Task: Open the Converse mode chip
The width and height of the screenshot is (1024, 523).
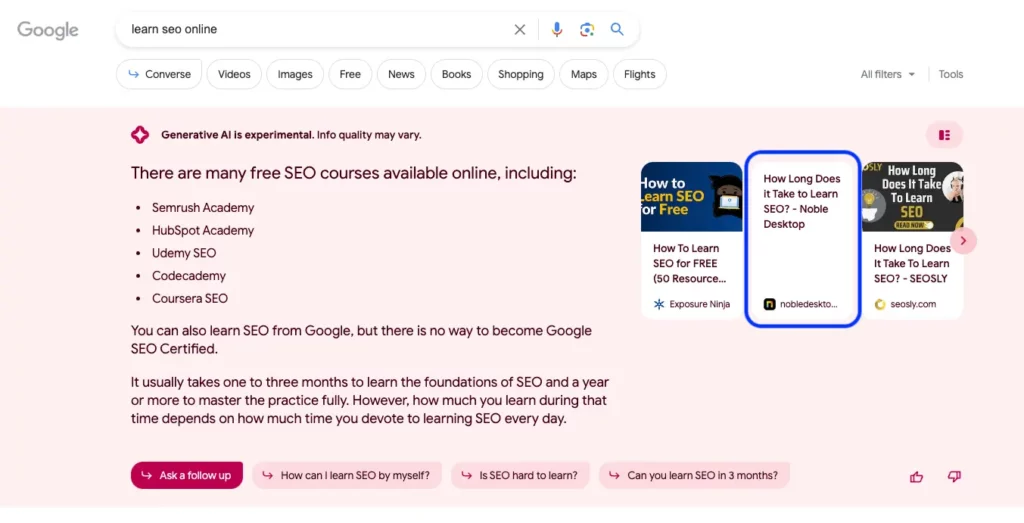Action: (x=159, y=74)
